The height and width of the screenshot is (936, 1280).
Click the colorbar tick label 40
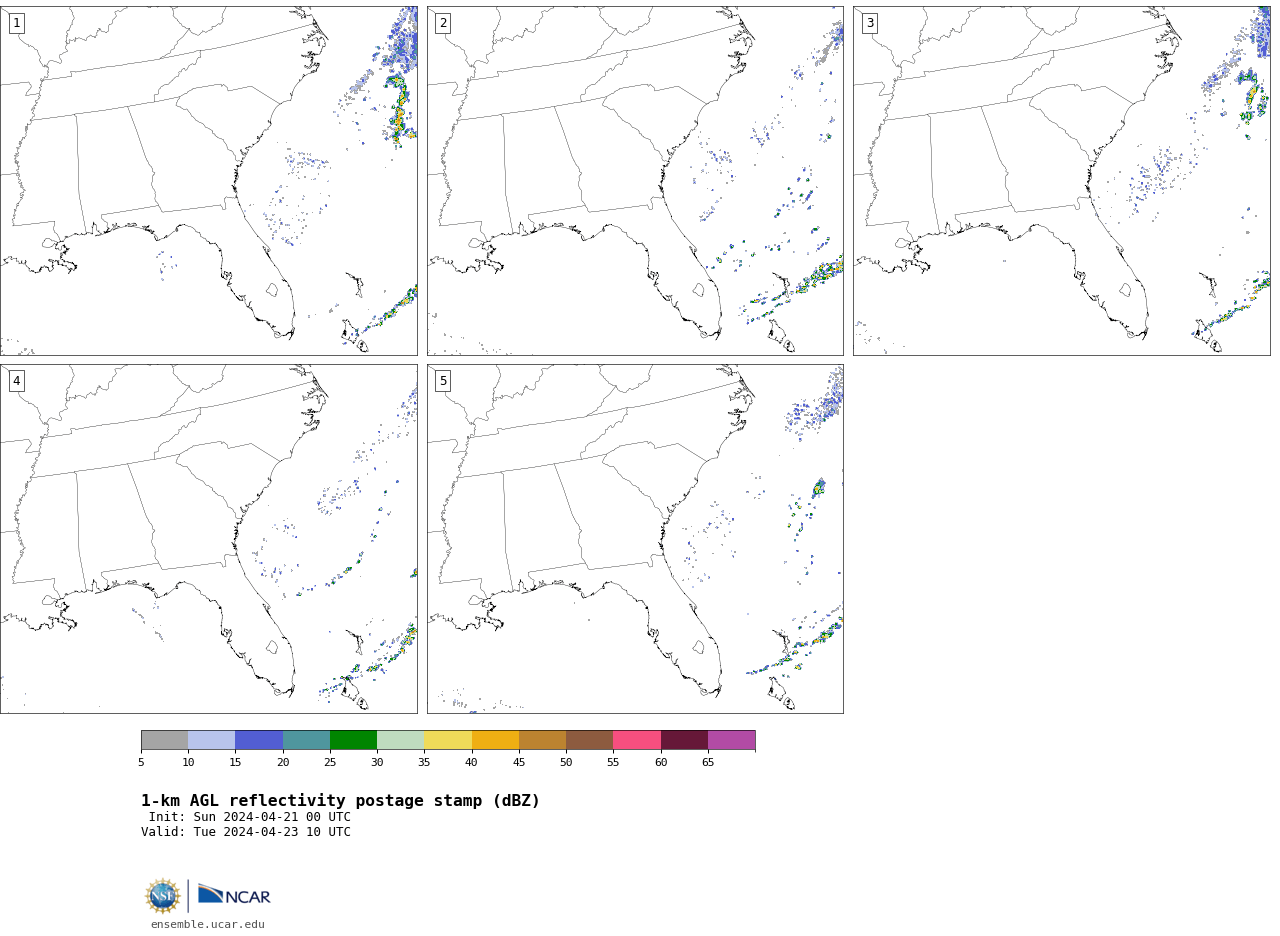472,763
